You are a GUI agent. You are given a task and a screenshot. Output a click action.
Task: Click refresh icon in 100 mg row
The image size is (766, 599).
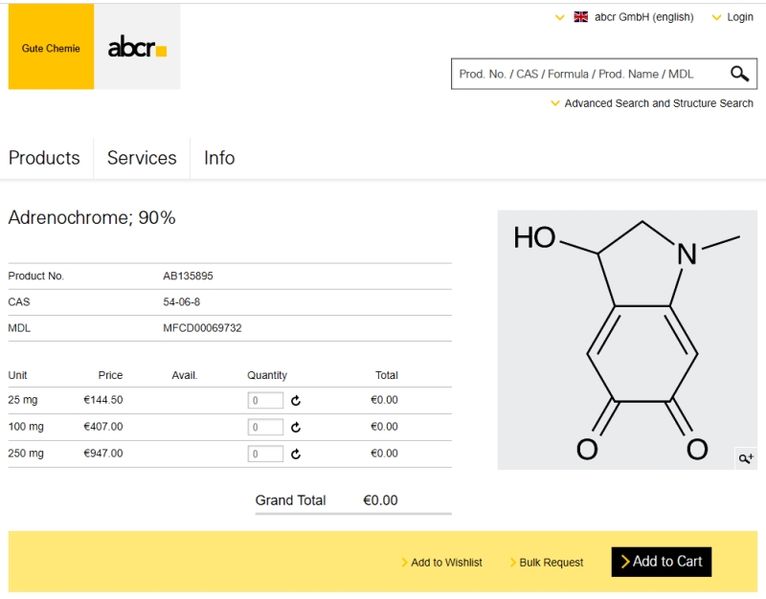[296, 427]
